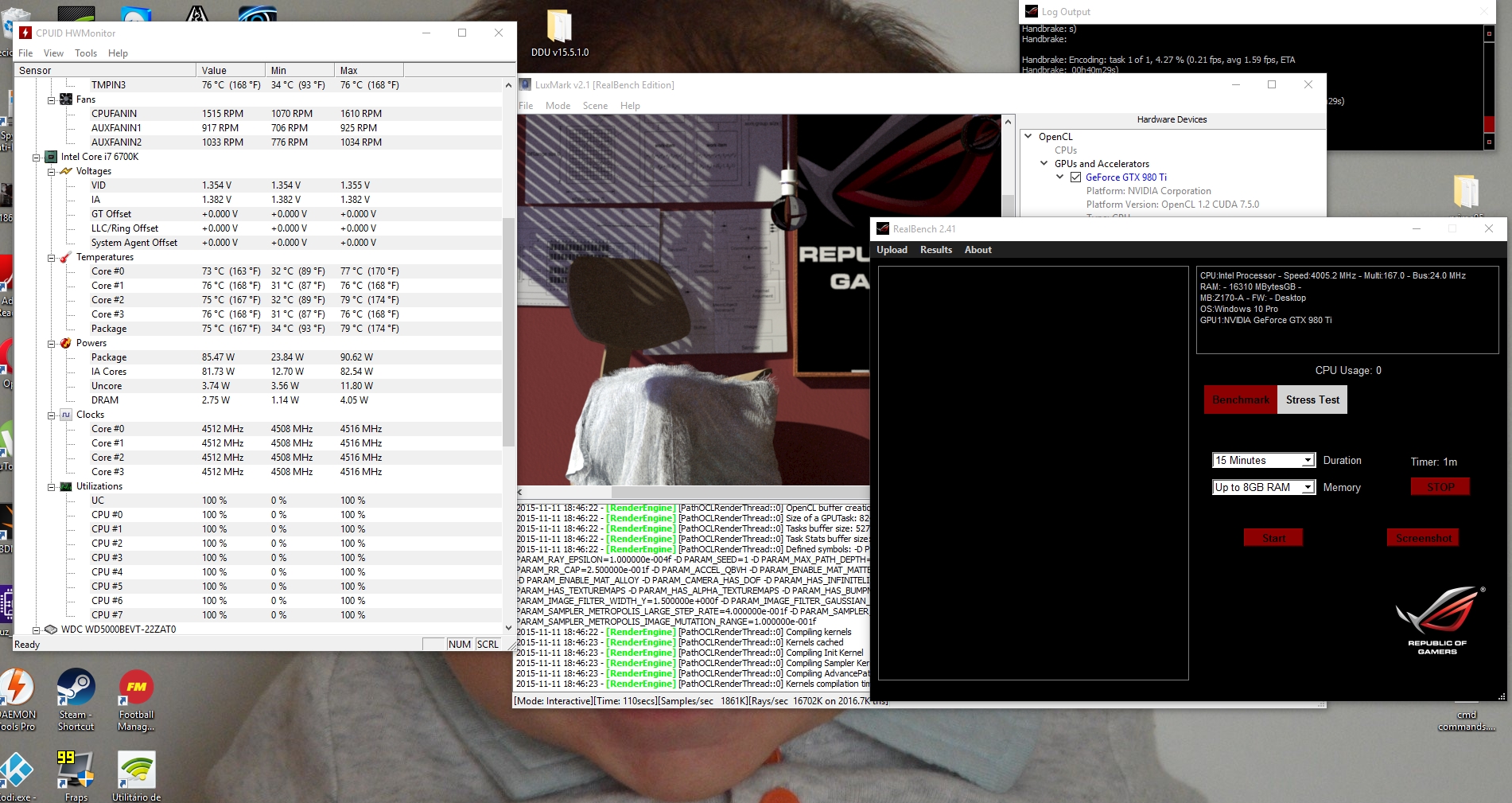Viewport: 1512px width, 803px height.
Task: Click the Log Output window title icon
Action: tap(1032, 11)
